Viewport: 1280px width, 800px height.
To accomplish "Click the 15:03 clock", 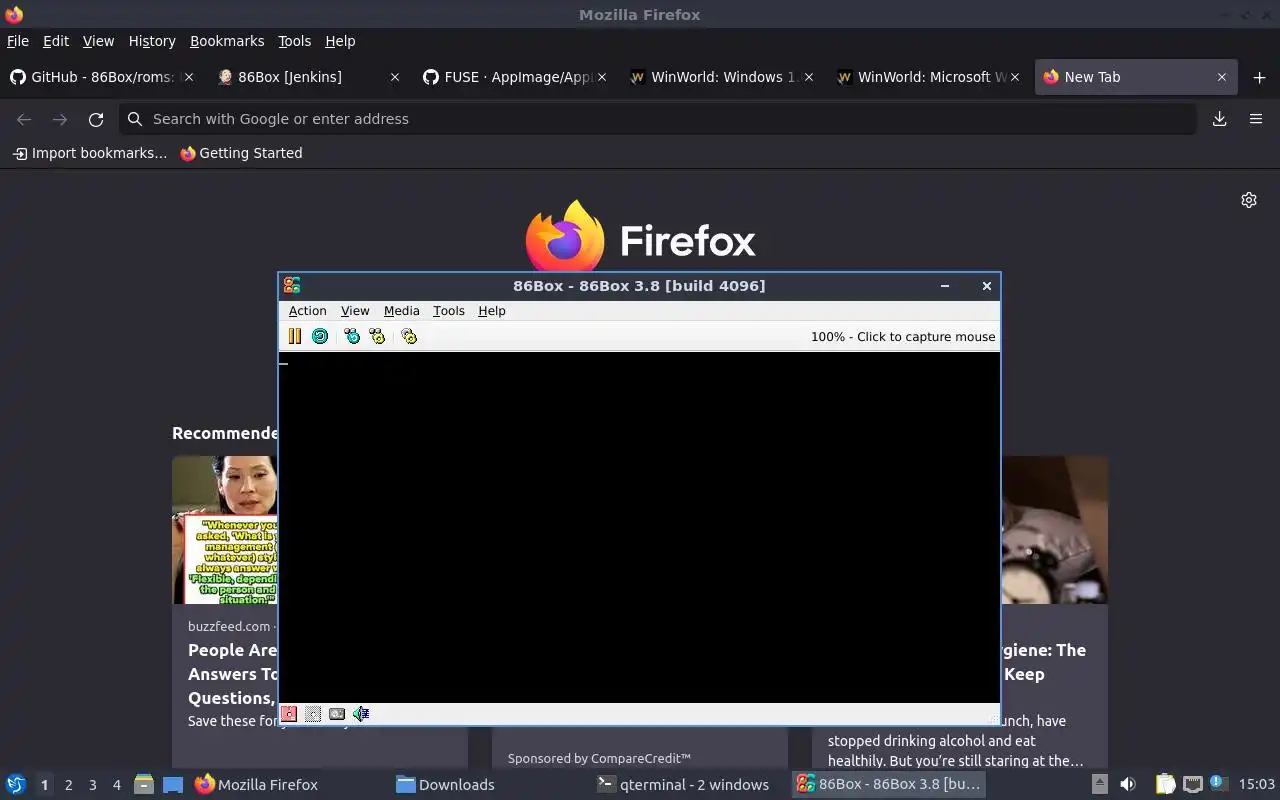I will 1257,784.
